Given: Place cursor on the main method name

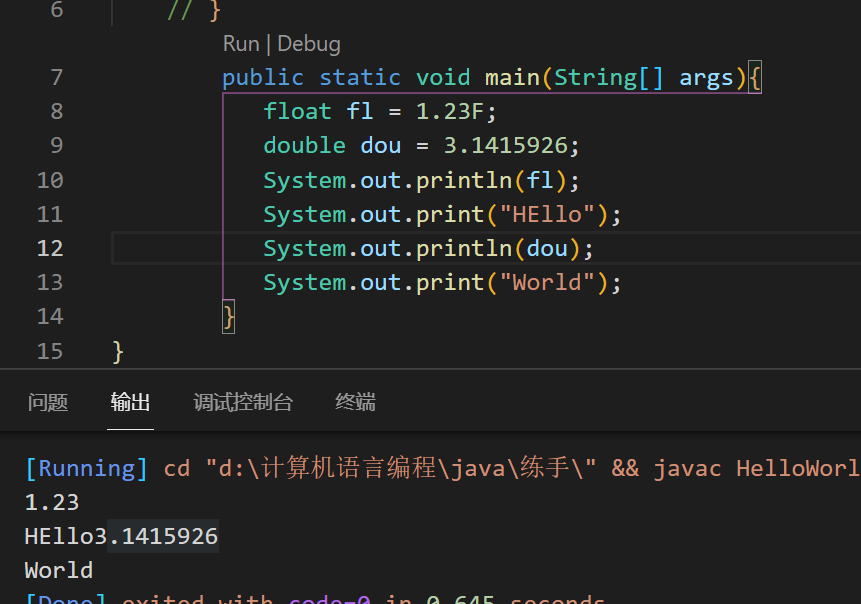Looking at the screenshot, I should click(x=511, y=77).
